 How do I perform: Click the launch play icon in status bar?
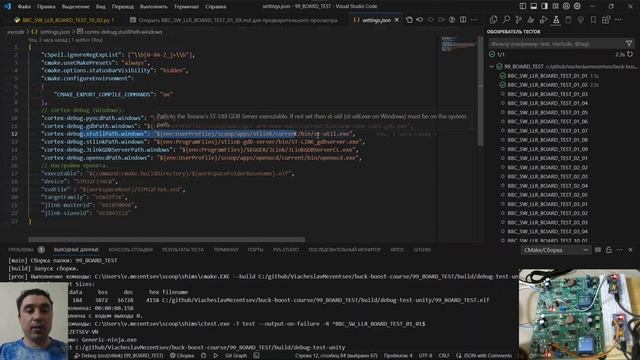(x=216, y=356)
